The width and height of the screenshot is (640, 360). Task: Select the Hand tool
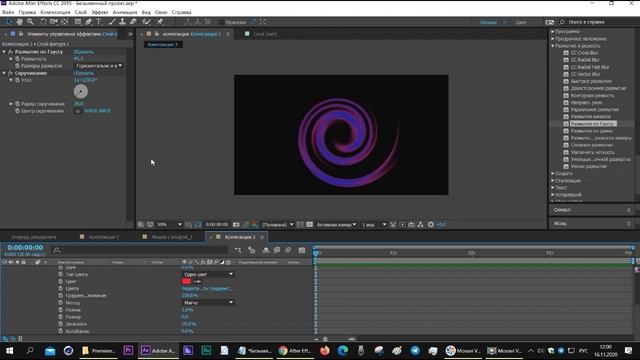click(x=19, y=22)
